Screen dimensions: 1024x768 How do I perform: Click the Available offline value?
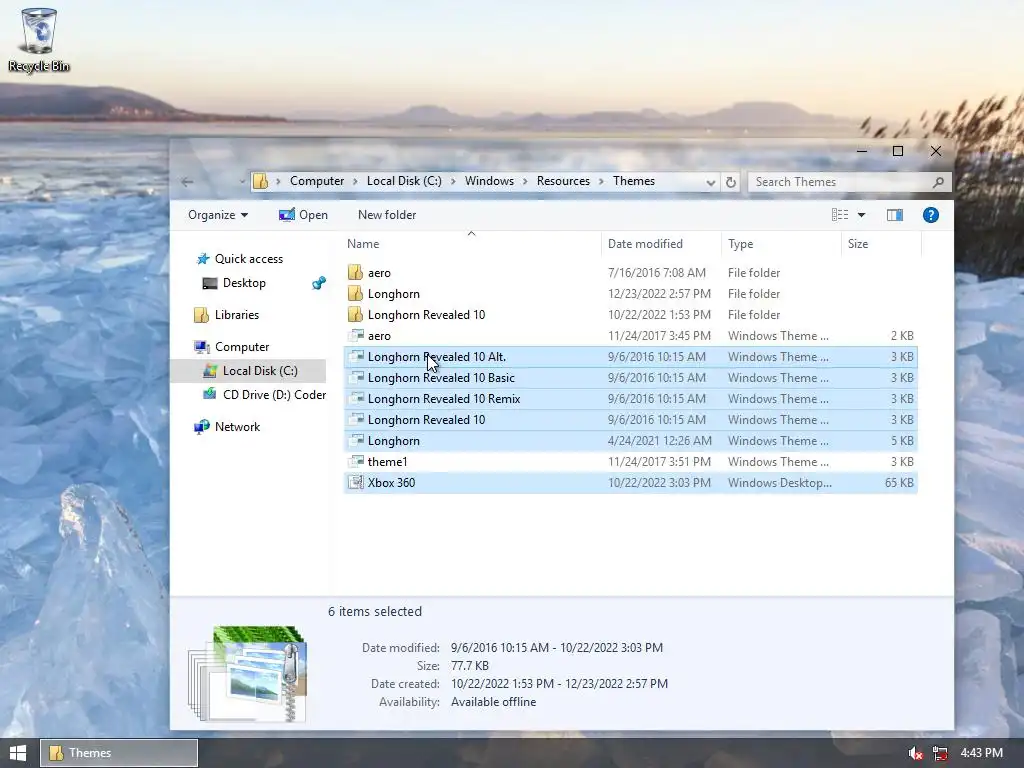point(493,702)
